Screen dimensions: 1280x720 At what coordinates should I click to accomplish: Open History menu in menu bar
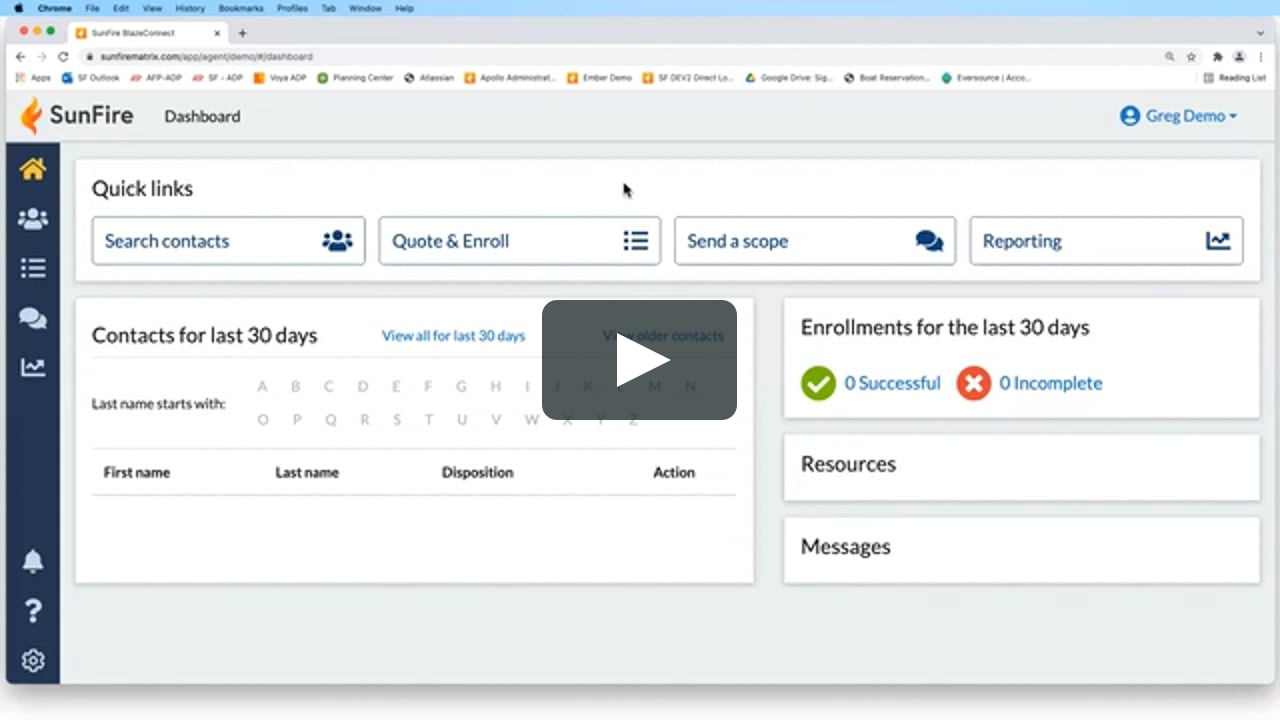[x=190, y=8]
